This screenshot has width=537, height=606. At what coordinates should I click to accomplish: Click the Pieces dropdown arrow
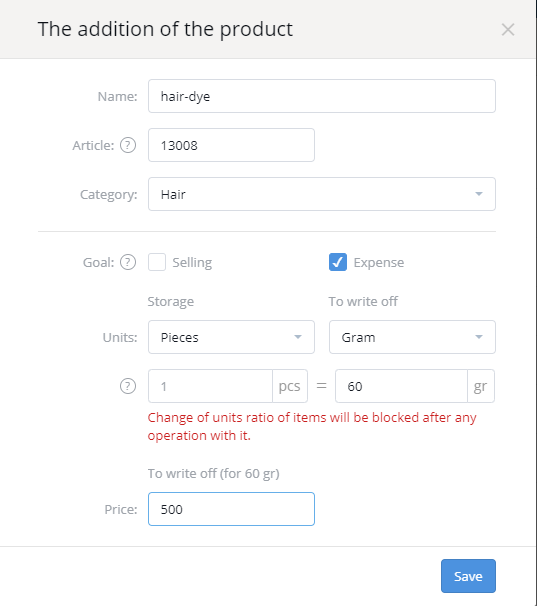click(298, 337)
